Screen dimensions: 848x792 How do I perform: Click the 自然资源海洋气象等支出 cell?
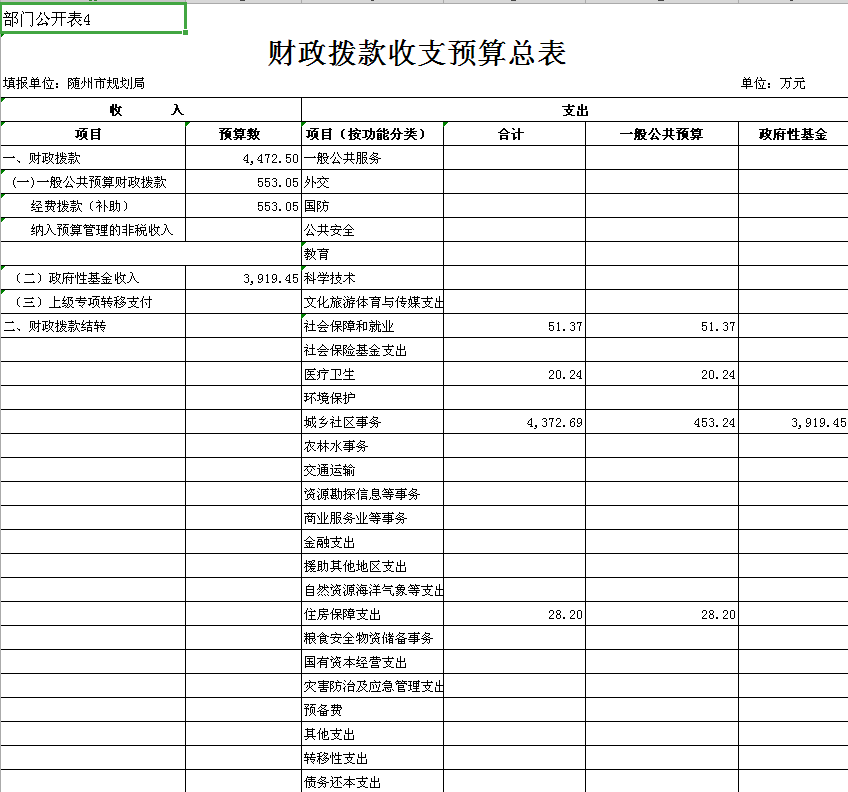373,590
